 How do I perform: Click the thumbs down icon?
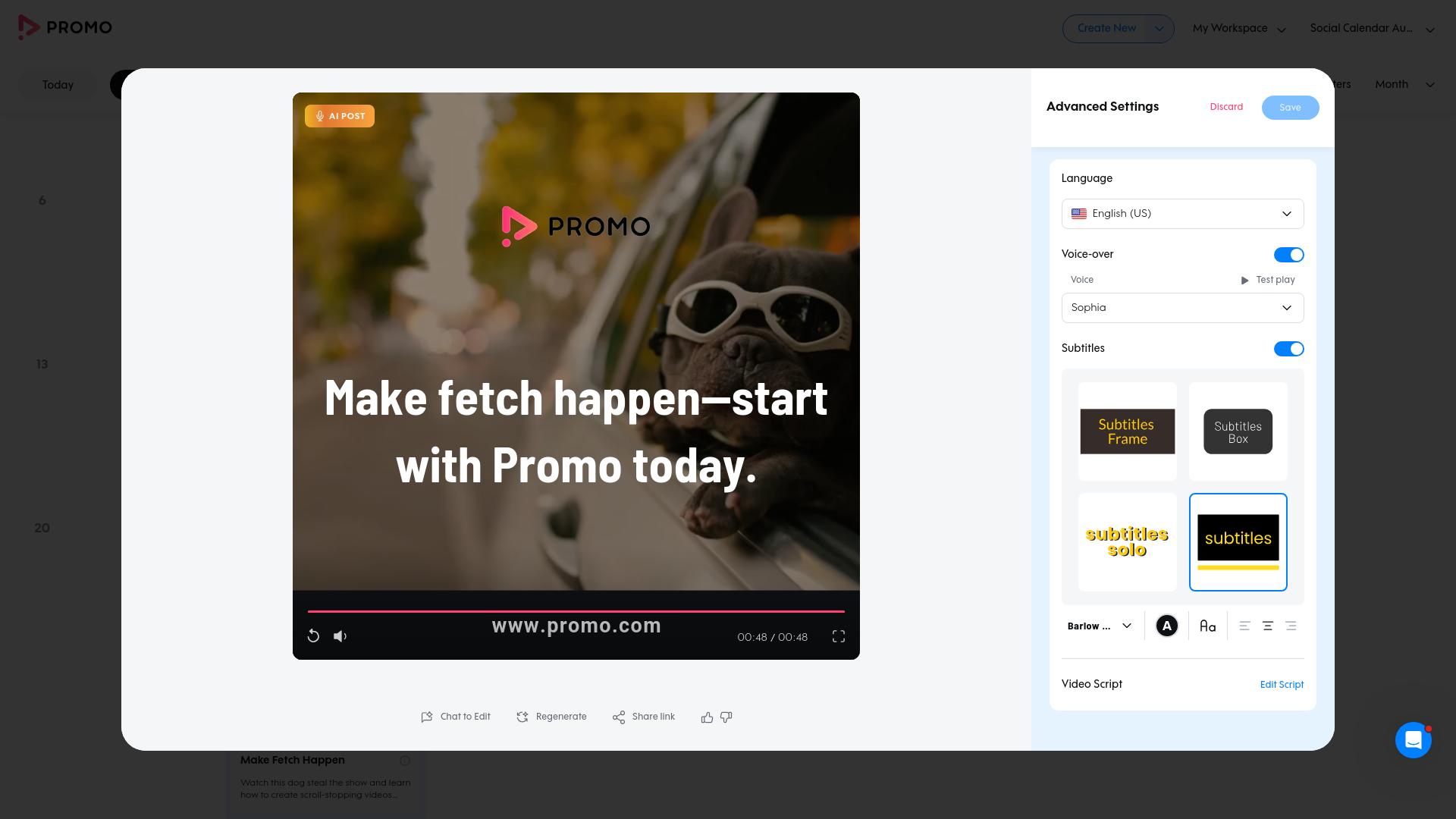coord(726,717)
